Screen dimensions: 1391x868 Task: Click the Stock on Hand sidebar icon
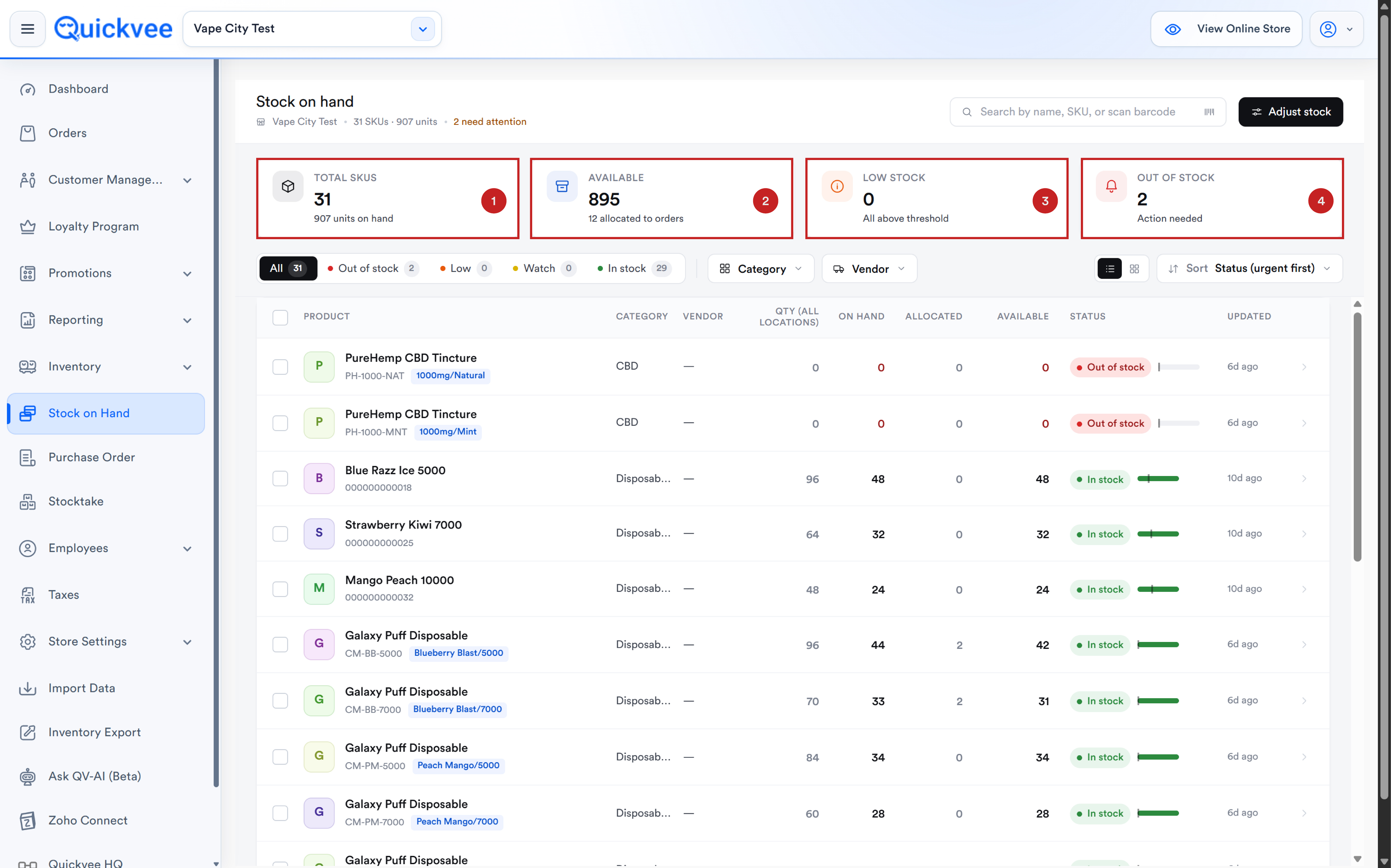click(27, 413)
